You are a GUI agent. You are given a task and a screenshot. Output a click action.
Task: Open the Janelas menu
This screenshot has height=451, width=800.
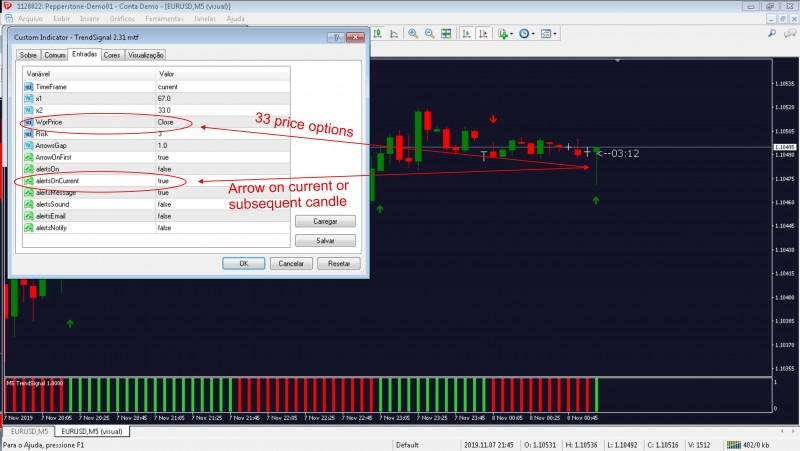pyautogui.click(x=205, y=18)
